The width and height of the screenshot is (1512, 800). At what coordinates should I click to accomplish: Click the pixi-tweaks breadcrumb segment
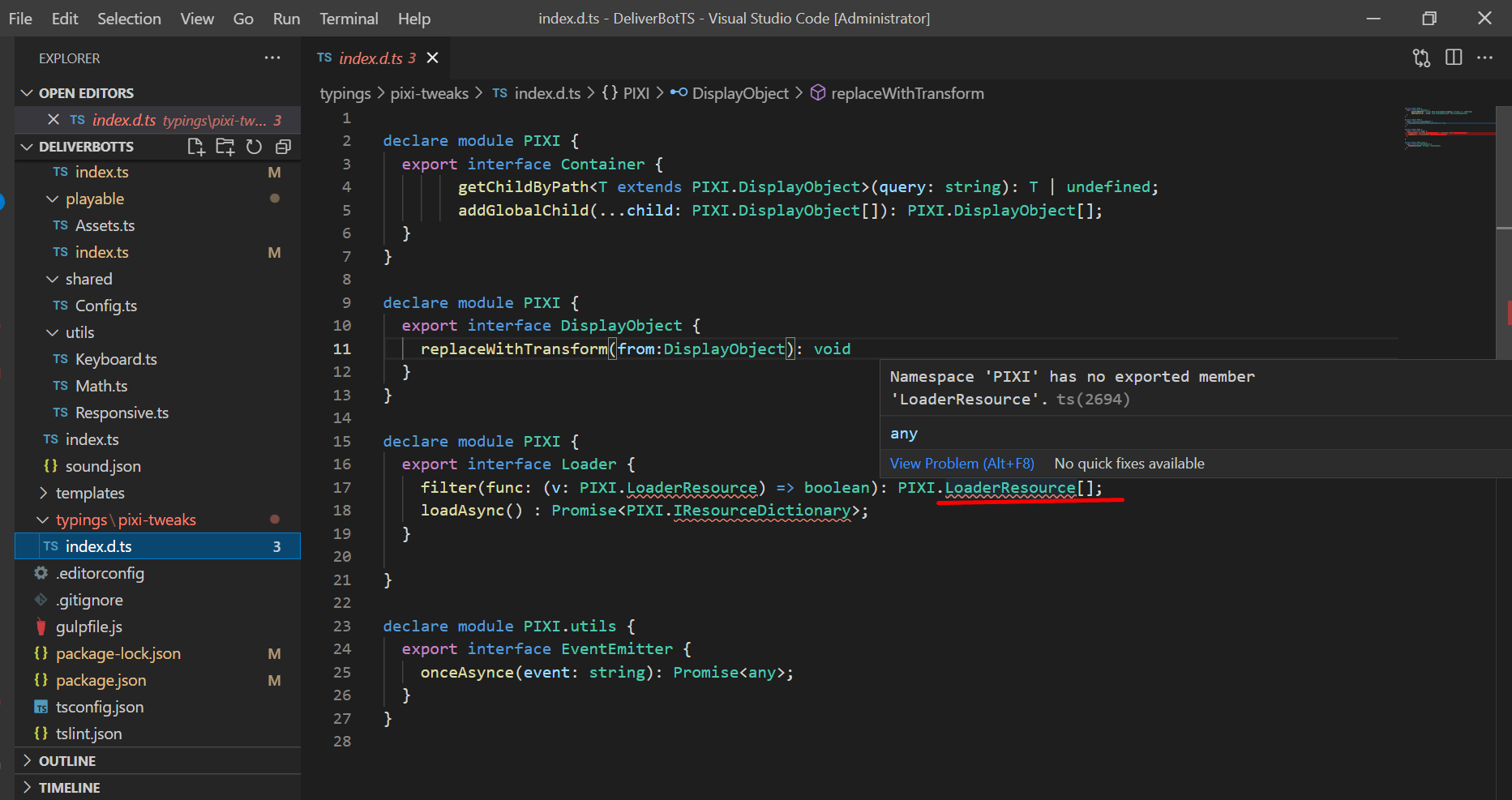(x=430, y=93)
